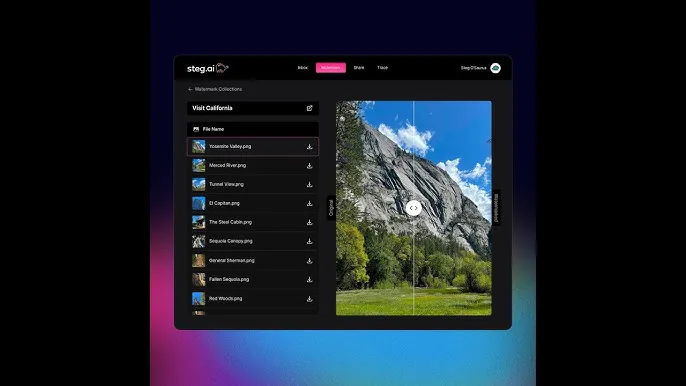The image size is (686, 386).
Task: Open the Red Woods.png thumbnail
Action: (199, 298)
